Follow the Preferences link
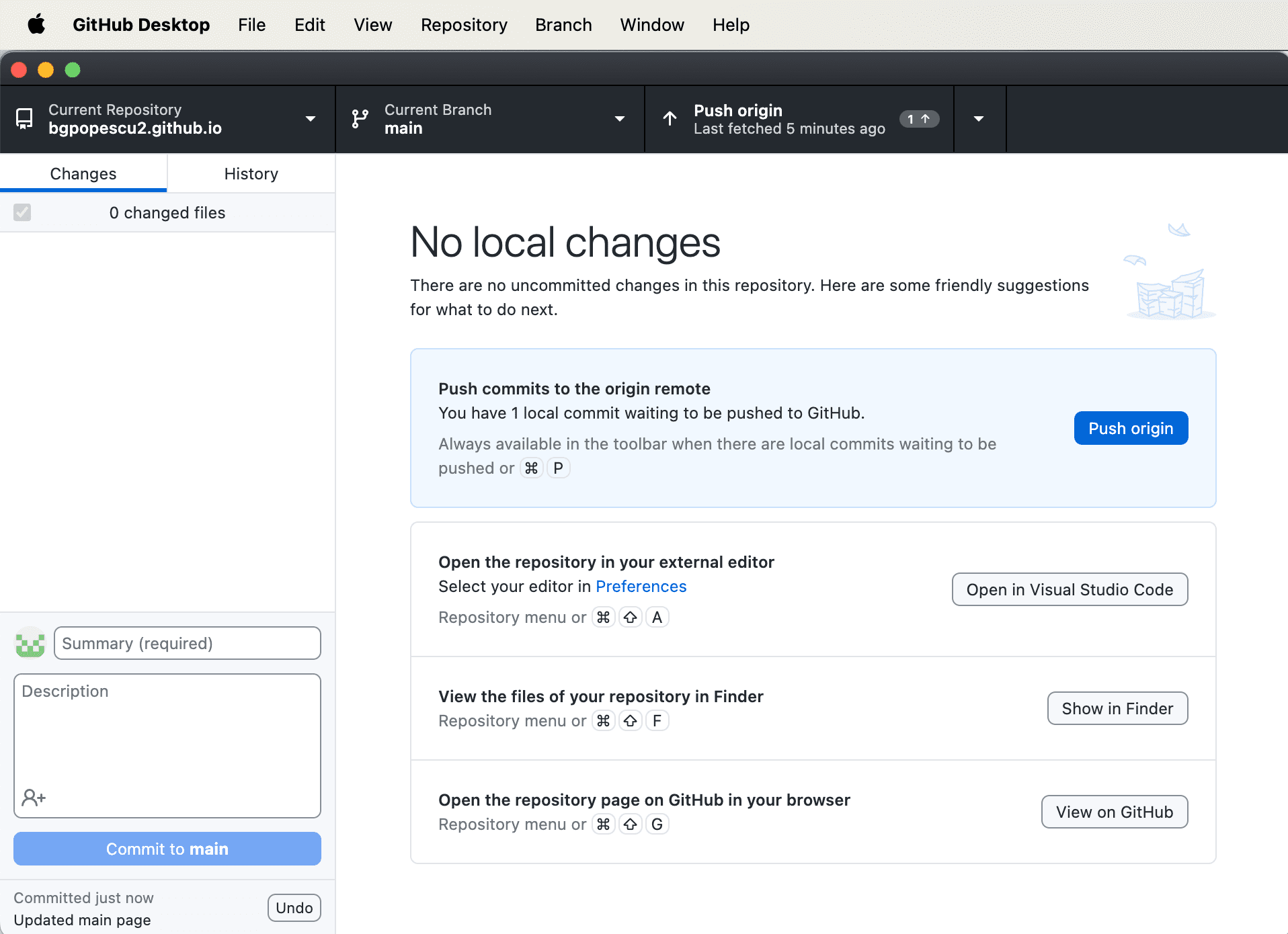1288x934 pixels. [641, 587]
